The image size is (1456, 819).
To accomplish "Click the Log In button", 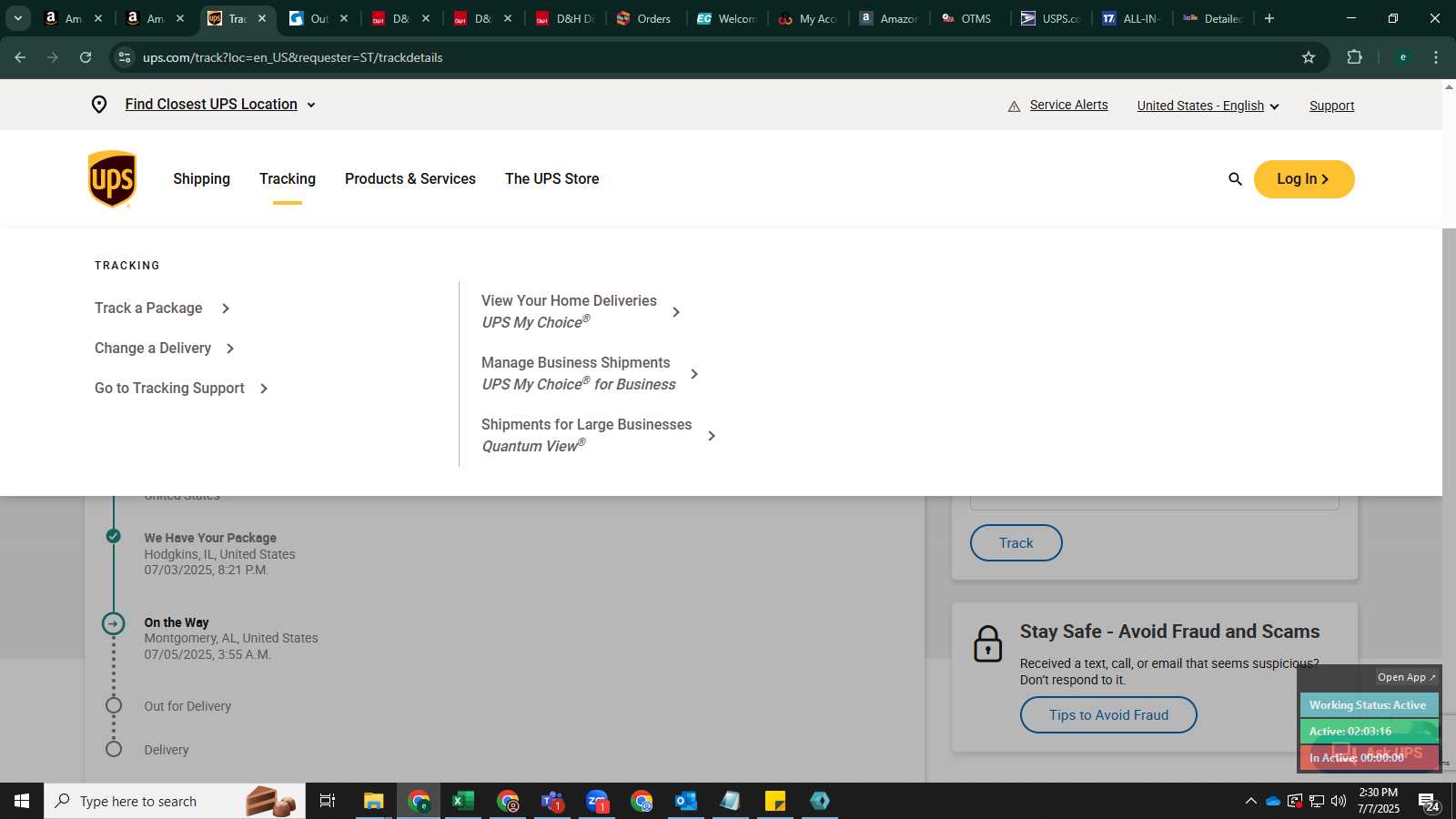I will pyautogui.click(x=1304, y=179).
